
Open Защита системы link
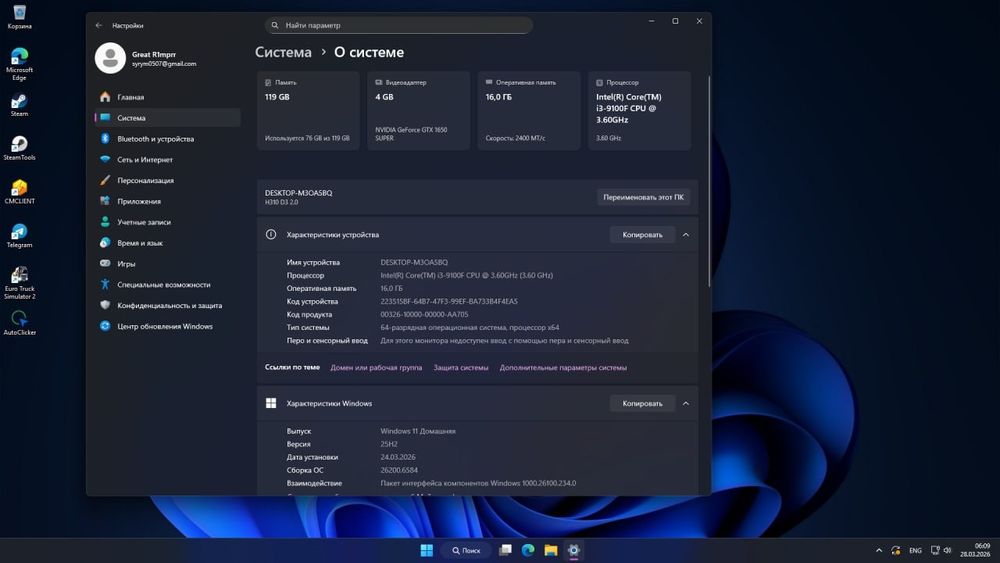461,367
